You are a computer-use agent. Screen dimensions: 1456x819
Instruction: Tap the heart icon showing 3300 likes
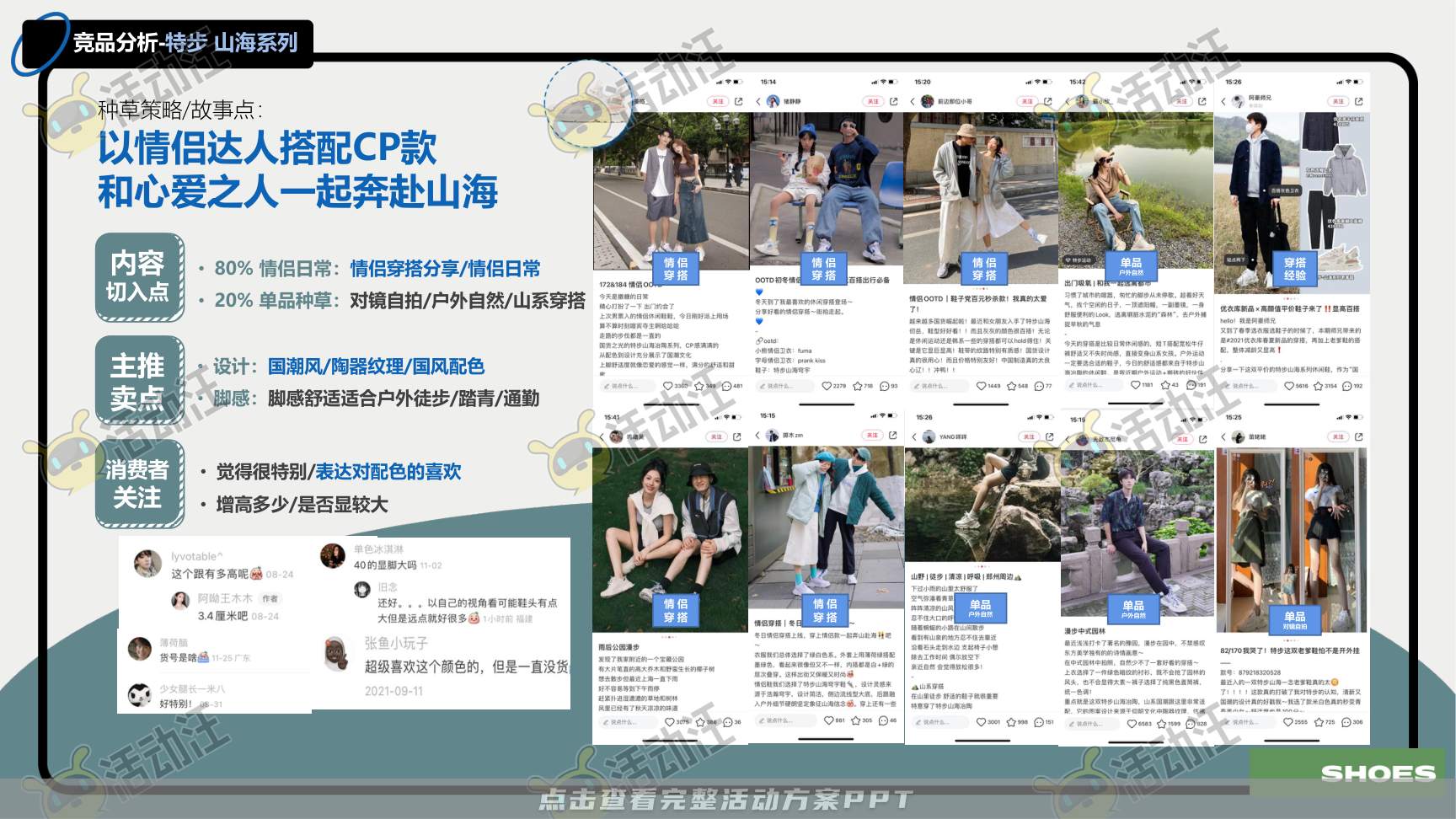(668, 386)
